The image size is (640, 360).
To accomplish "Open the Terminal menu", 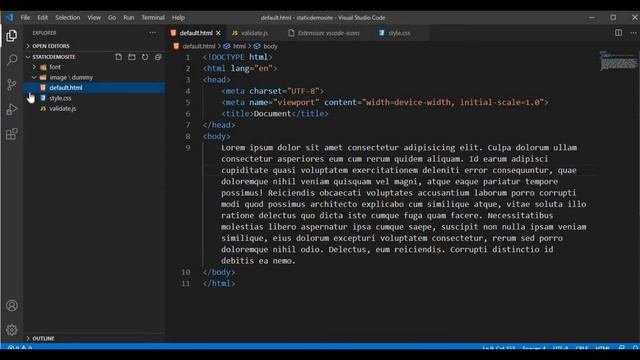I will [153, 18].
